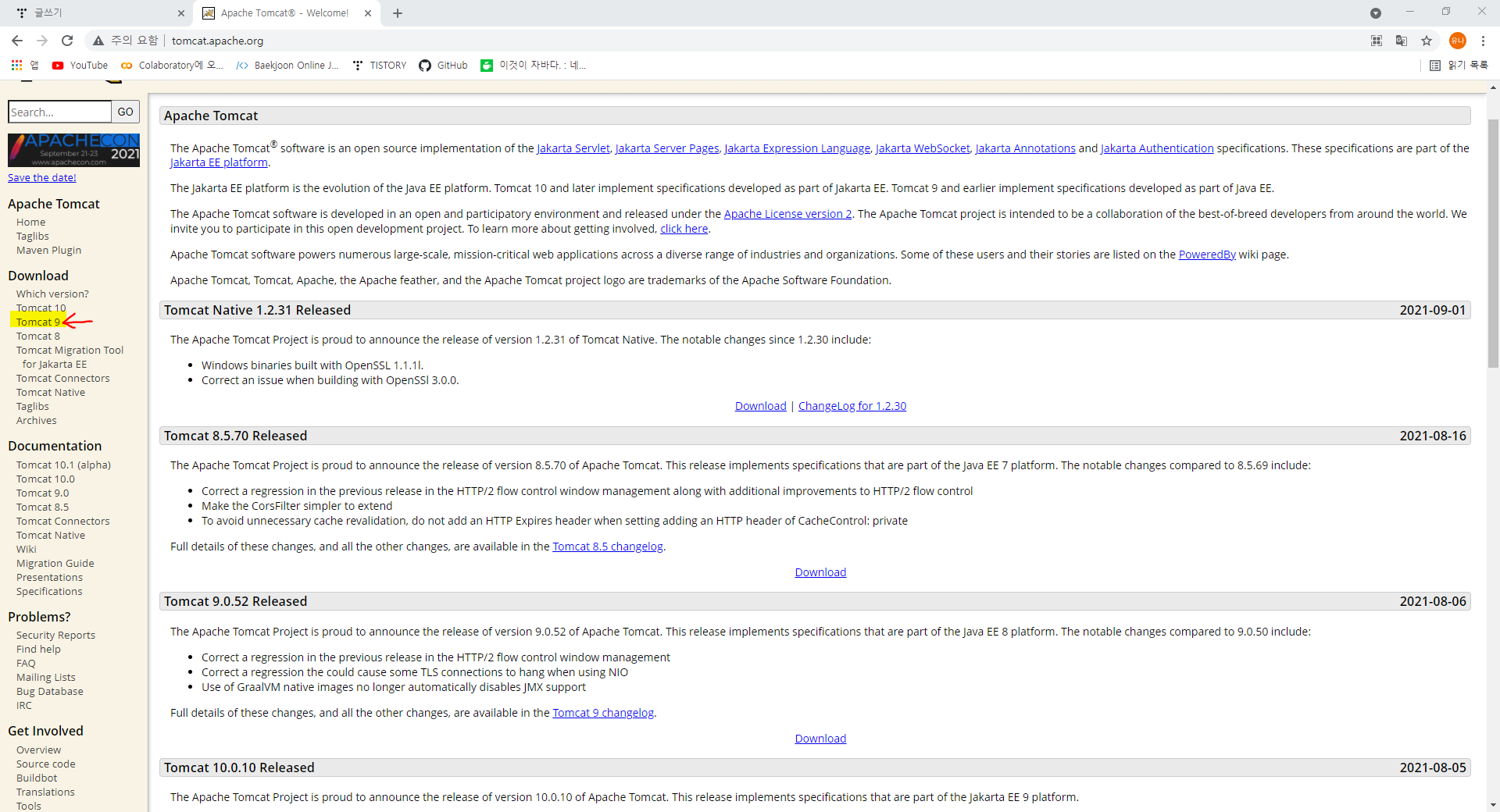This screenshot has width=1500, height=812.
Task: Open the Baekjoon Online Judge bookmark
Action: 287,66
